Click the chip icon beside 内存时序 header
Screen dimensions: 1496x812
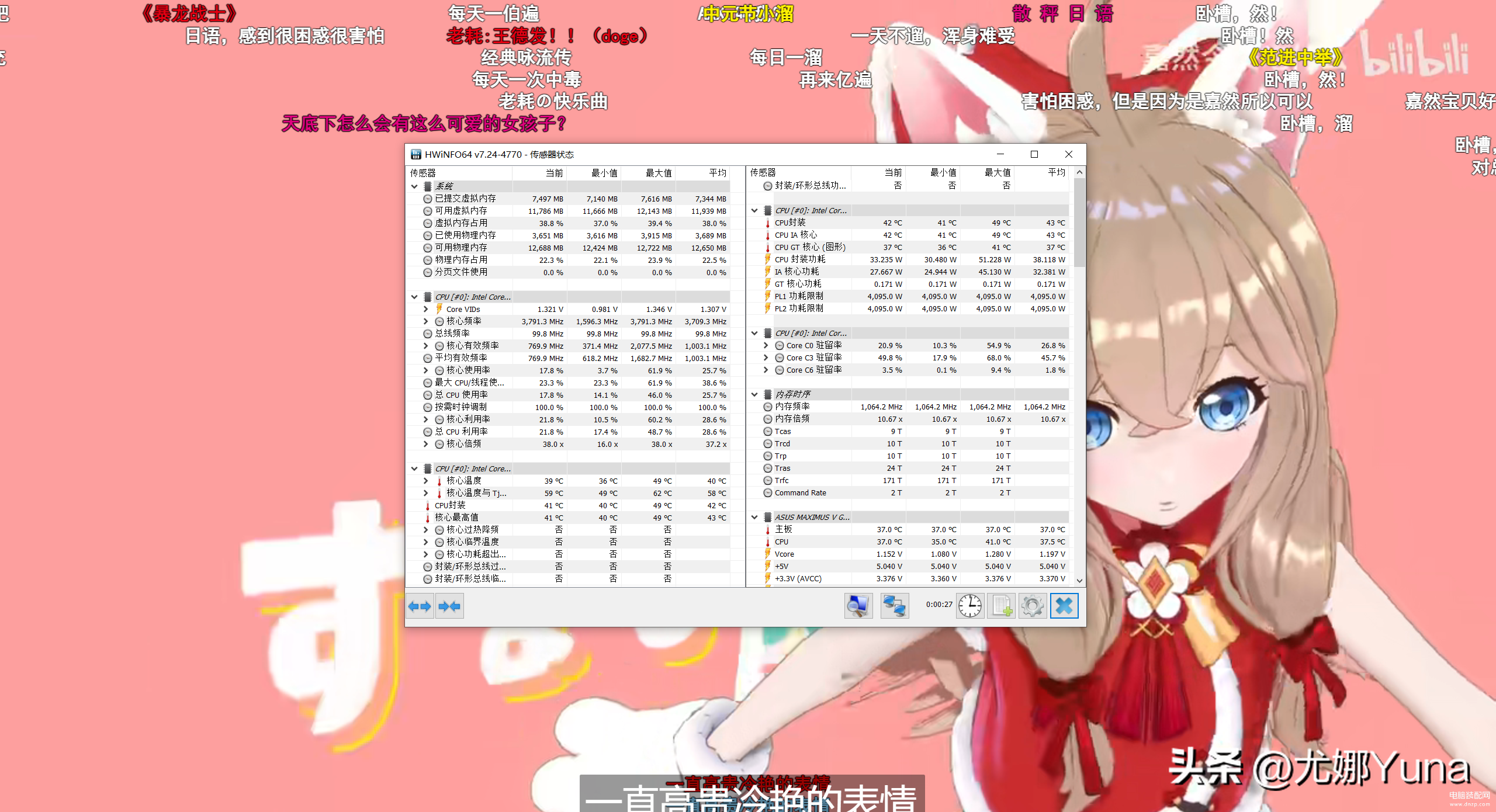tap(768, 394)
